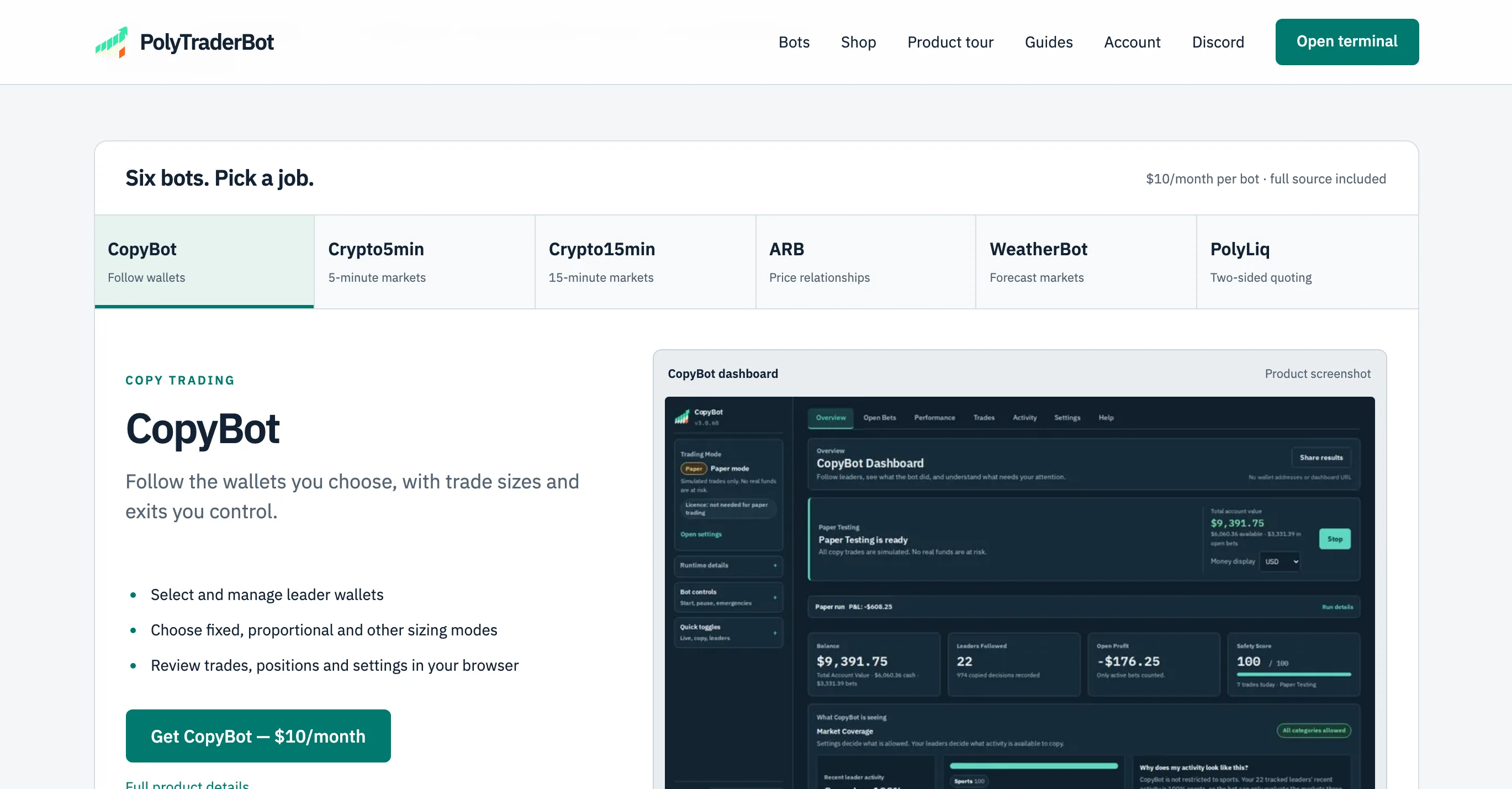
Task: Click the Help tab in dashboard screenshot
Action: (1106, 417)
